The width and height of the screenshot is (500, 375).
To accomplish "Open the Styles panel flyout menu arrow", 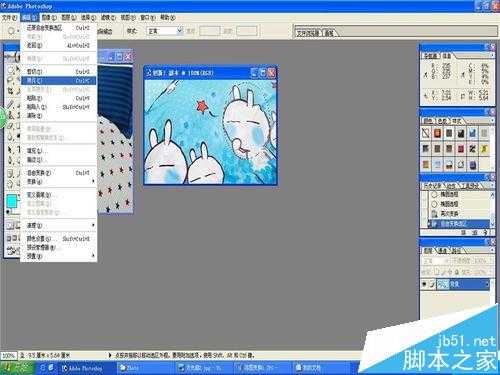I will [x=492, y=120].
